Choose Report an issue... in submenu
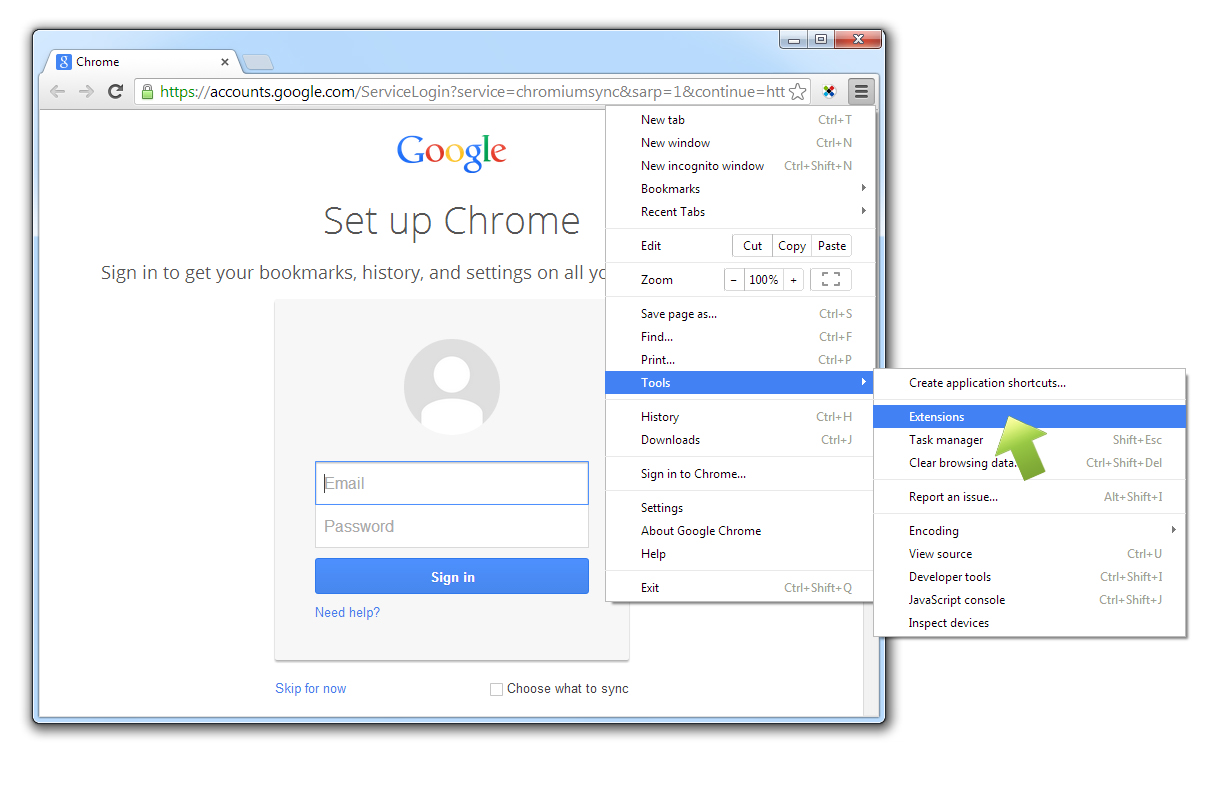 1030,497
